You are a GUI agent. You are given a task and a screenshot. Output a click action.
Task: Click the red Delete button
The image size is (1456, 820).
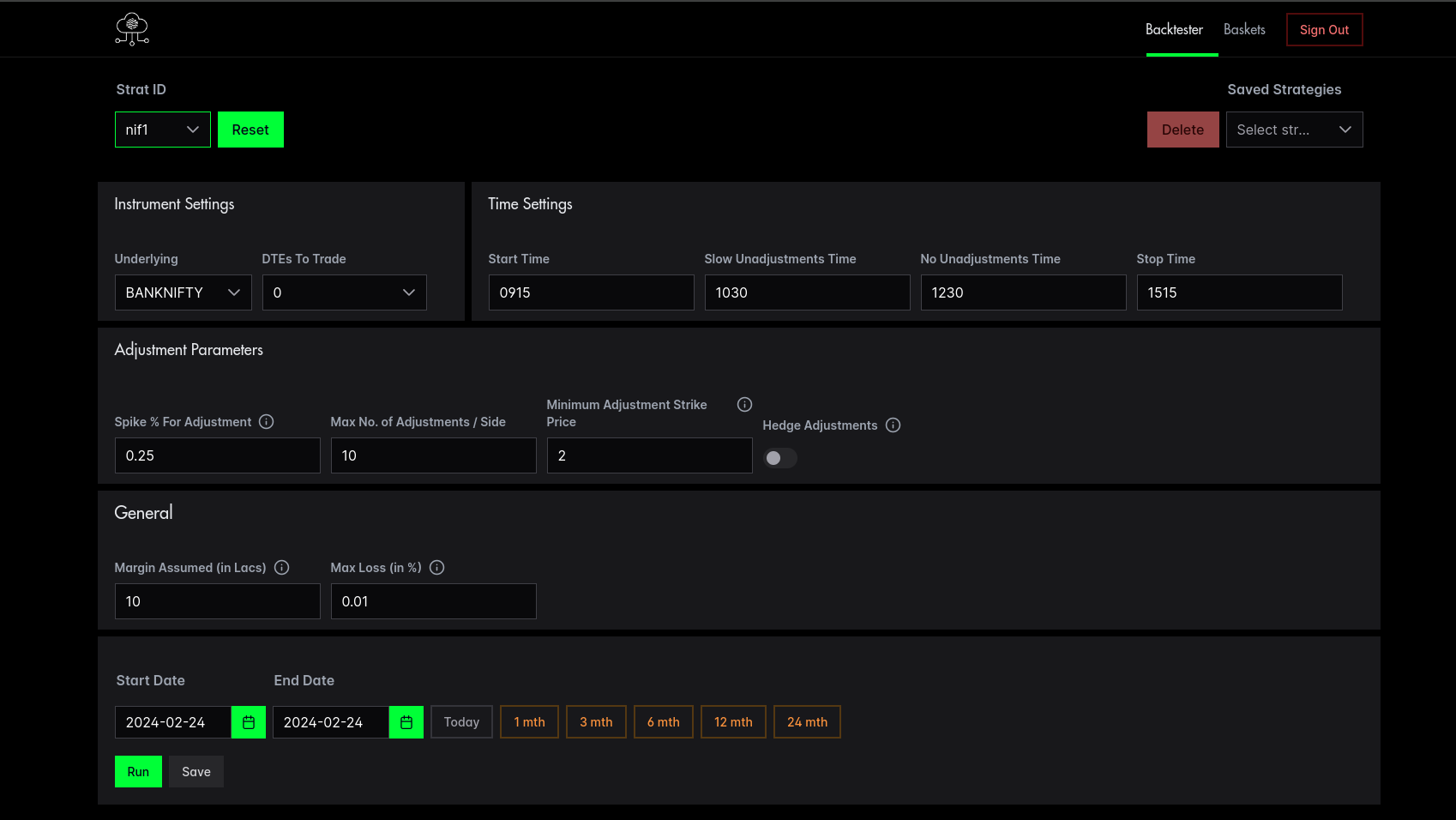point(1182,130)
